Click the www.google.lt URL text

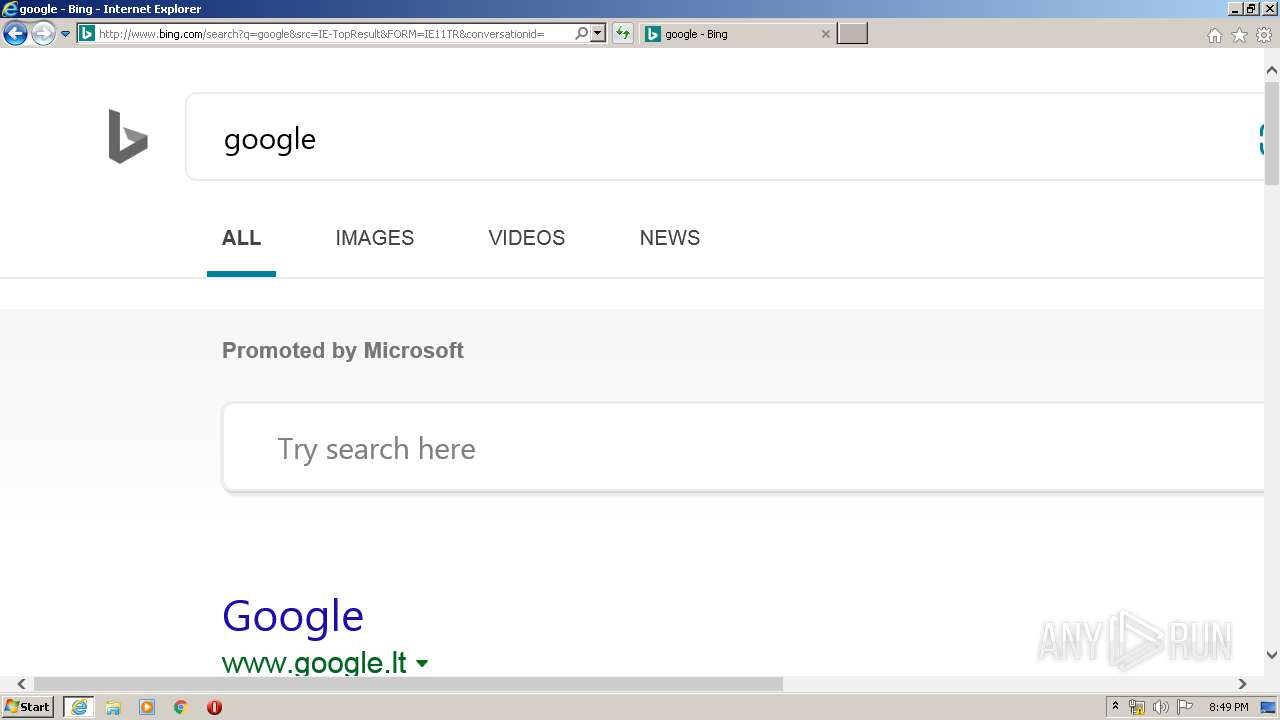tap(314, 662)
